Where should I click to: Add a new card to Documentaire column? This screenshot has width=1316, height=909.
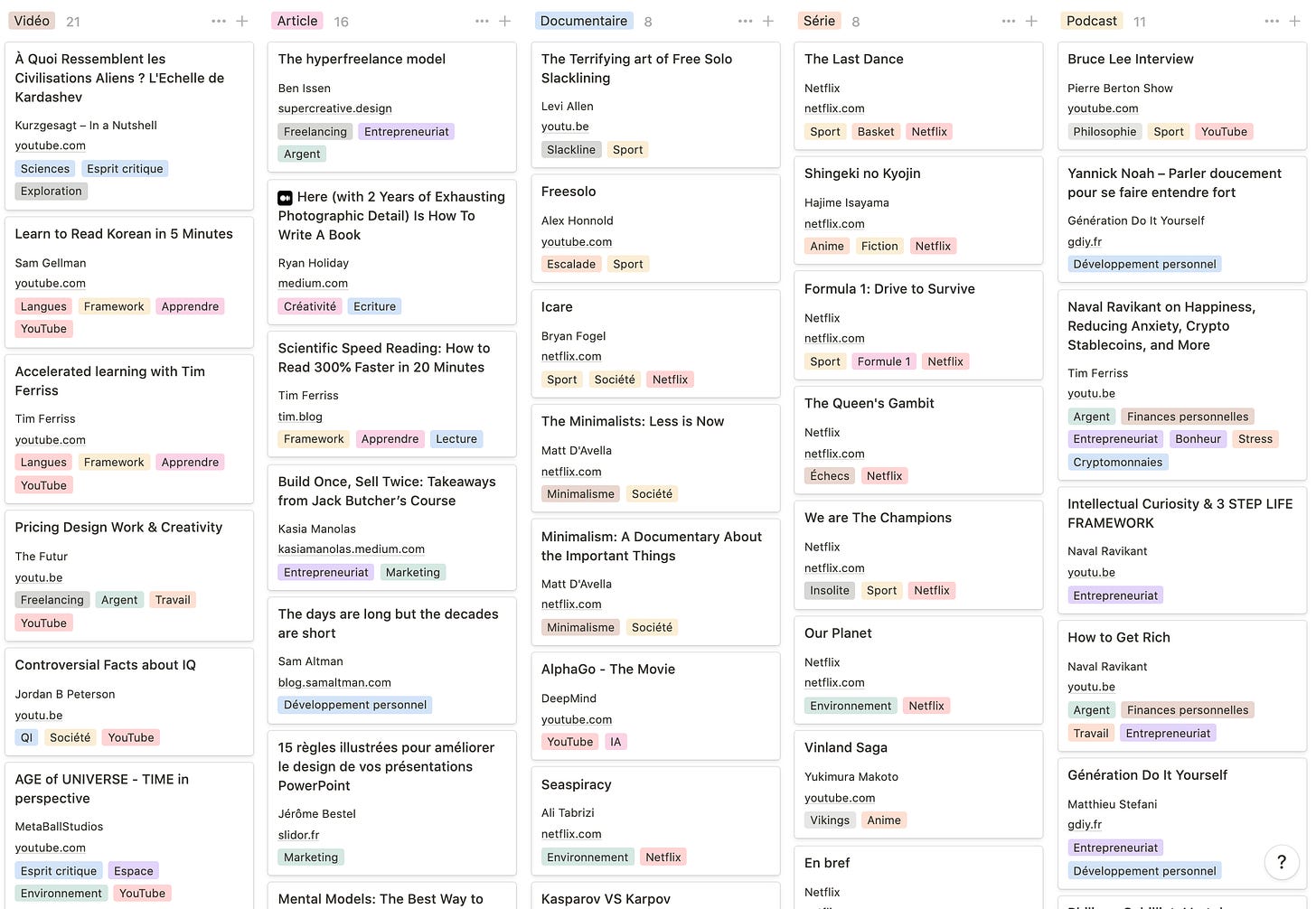[768, 21]
